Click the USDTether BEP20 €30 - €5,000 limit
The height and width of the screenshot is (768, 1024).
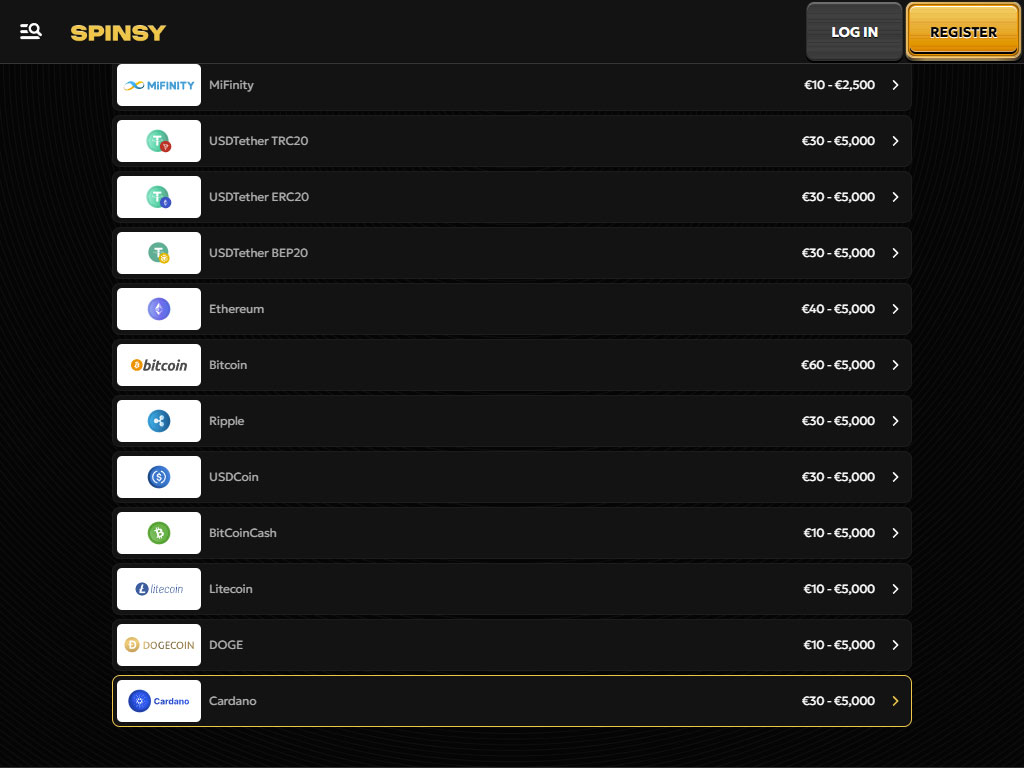tap(838, 253)
